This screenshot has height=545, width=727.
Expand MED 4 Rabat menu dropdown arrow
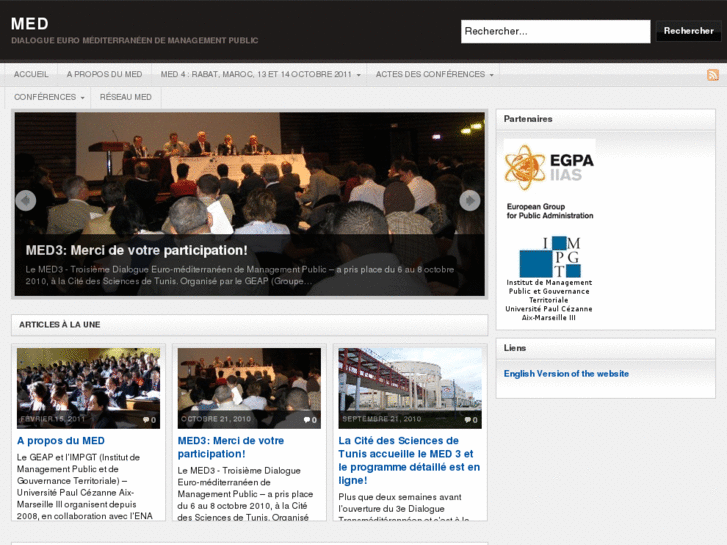358,75
